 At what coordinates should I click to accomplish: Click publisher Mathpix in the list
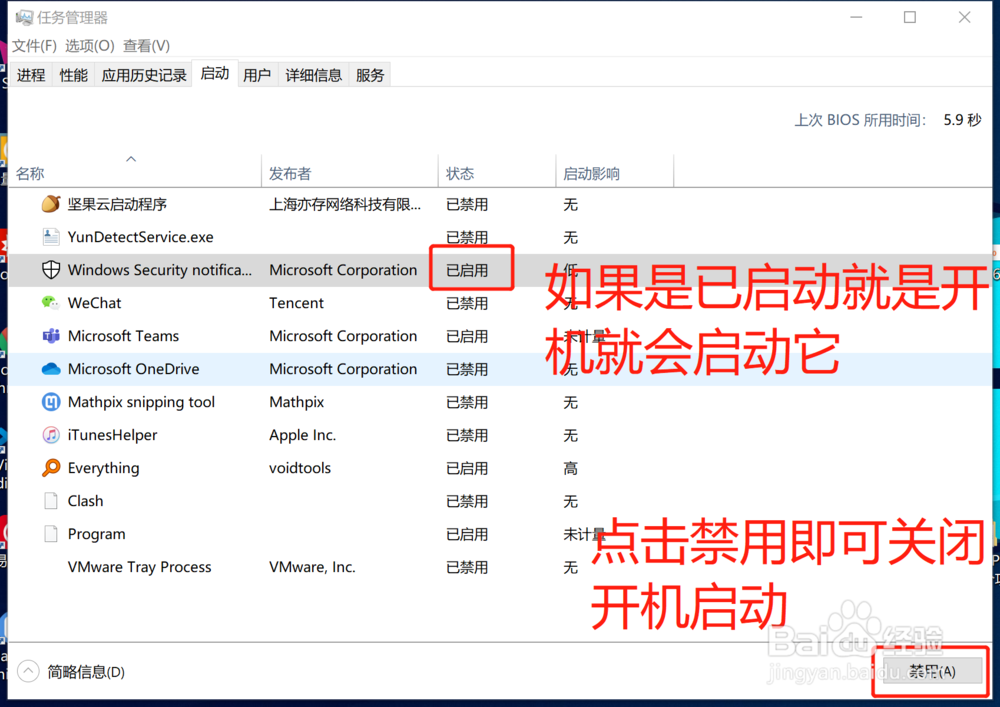coord(297,402)
